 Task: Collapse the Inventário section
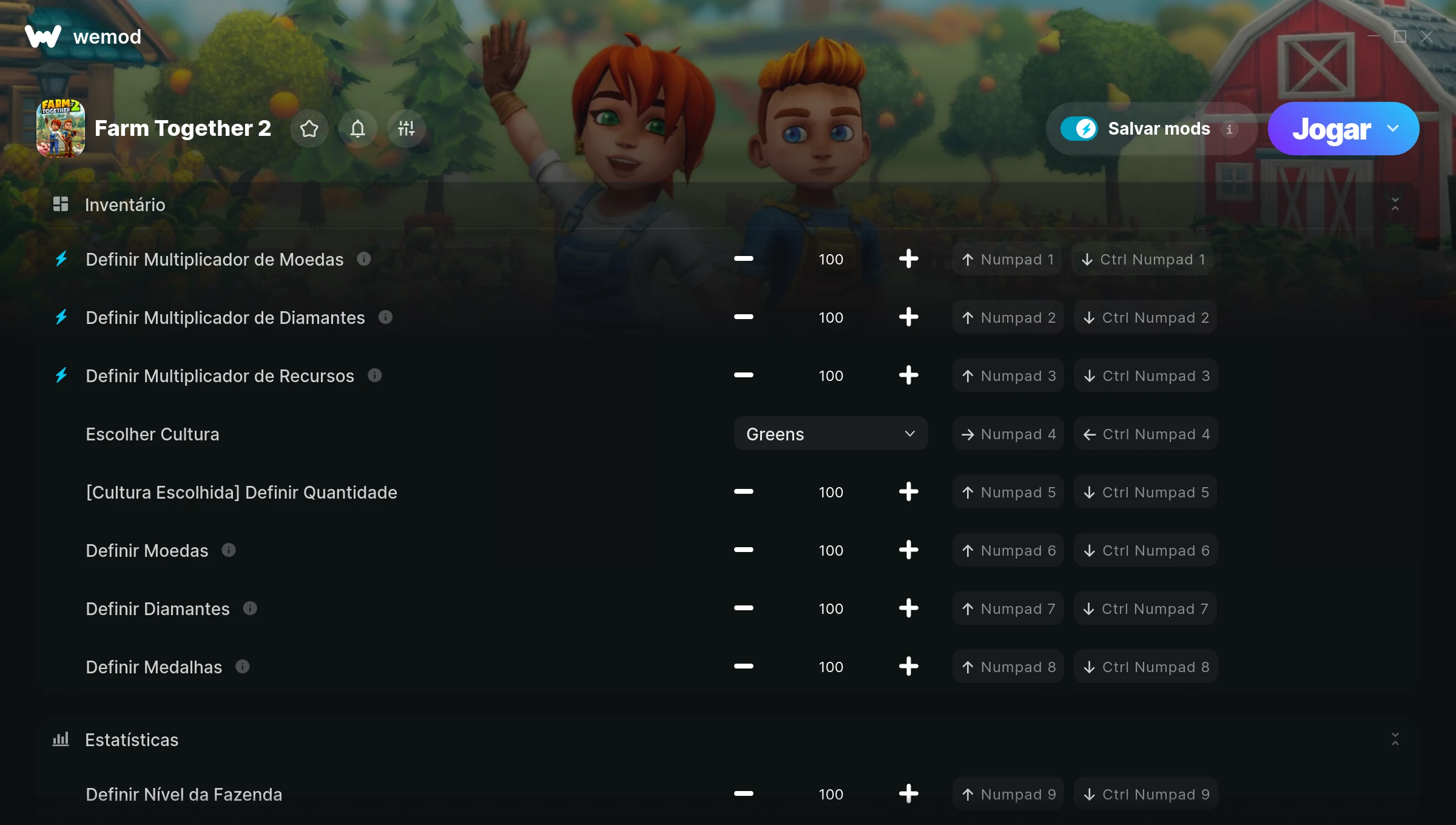1395,204
